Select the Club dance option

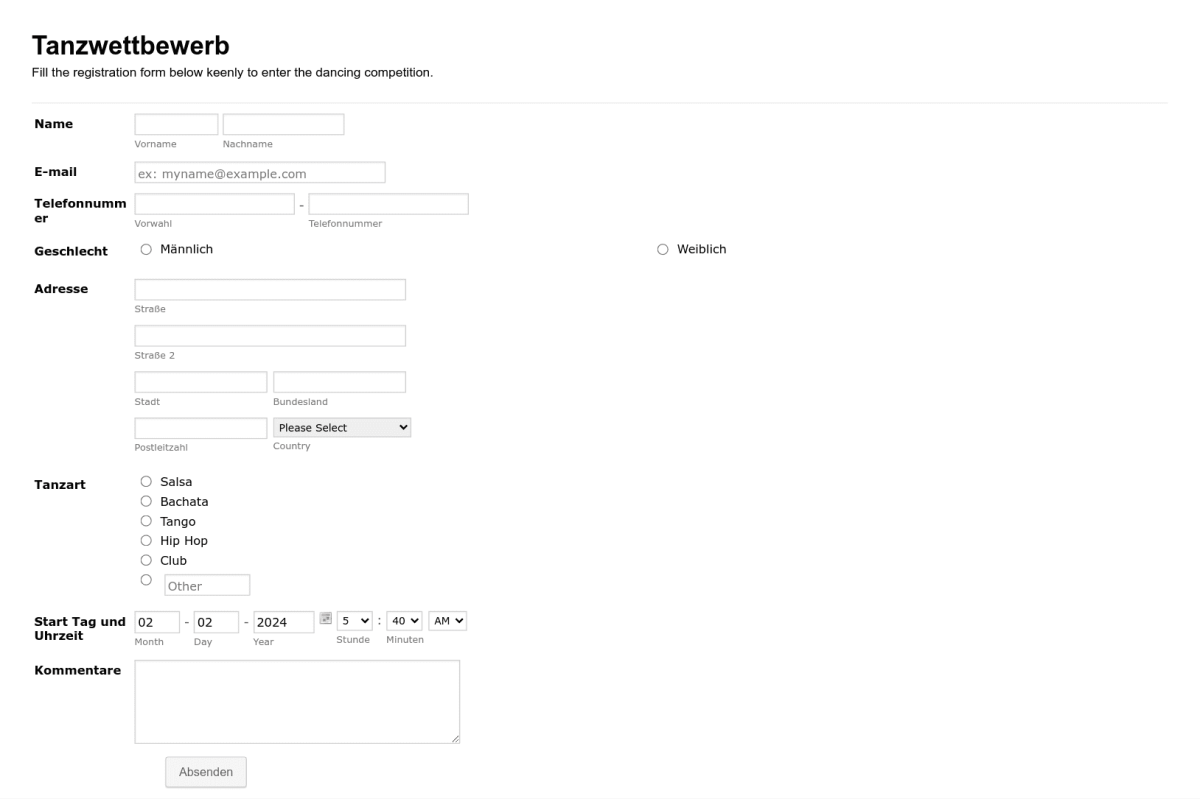click(x=146, y=560)
